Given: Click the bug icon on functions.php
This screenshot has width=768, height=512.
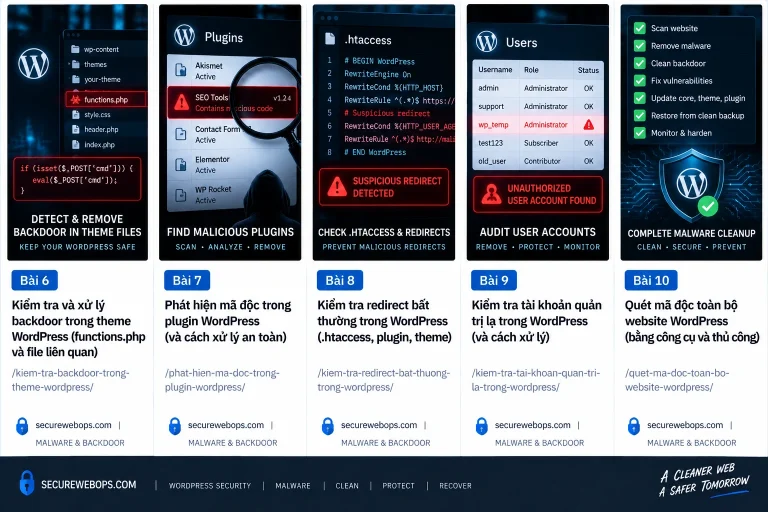Looking at the screenshot, I should pyautogui.click(x=75, y=99).
